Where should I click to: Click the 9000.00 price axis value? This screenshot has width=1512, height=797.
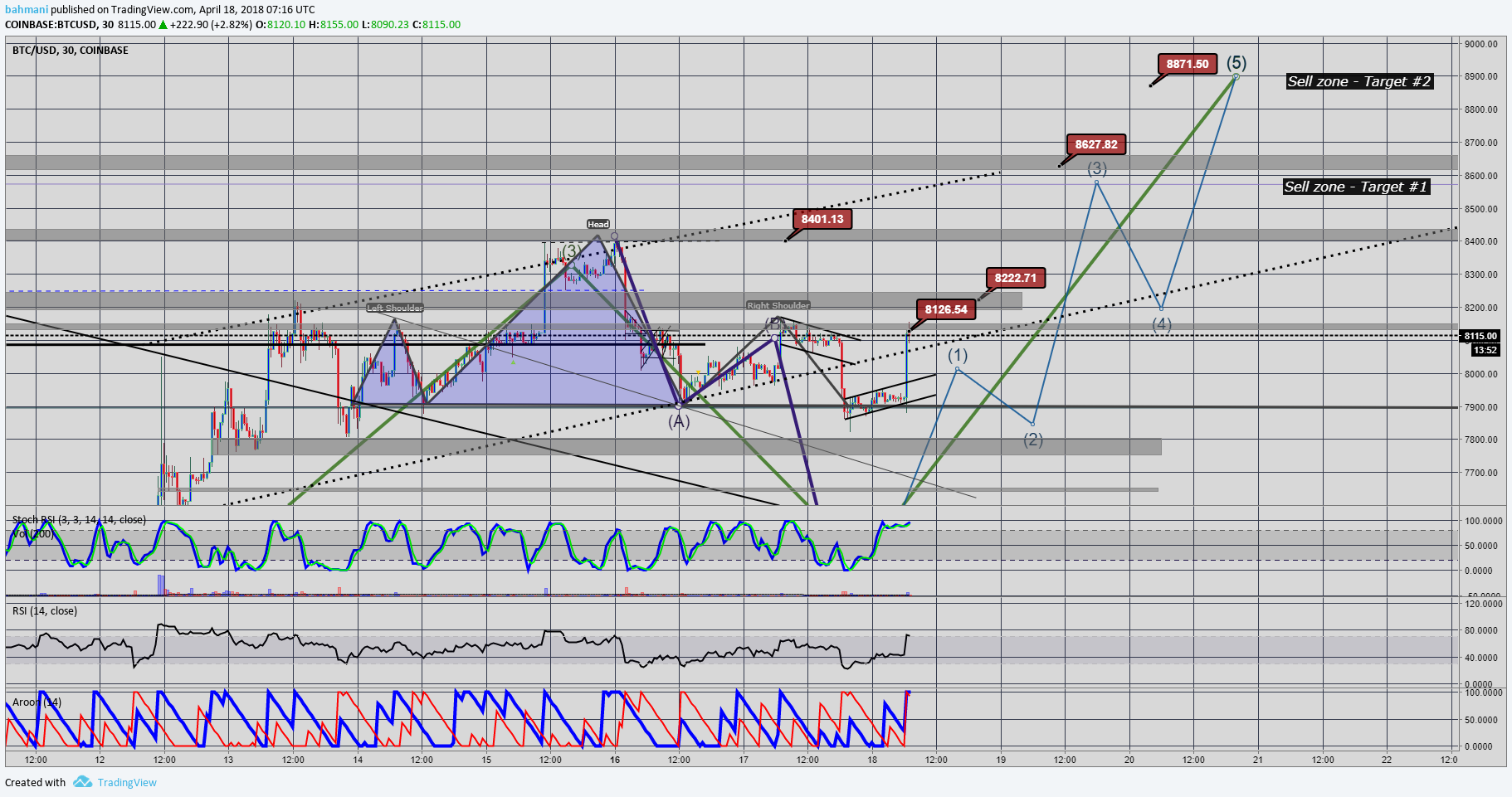pyautogui.click(x=1481, y=44)
